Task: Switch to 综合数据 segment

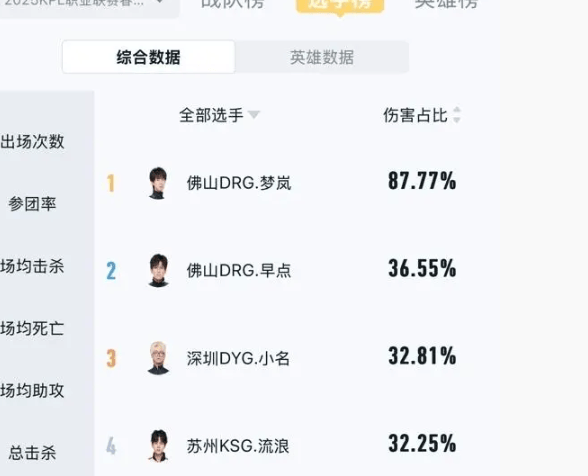Action: tap(148, 57)
